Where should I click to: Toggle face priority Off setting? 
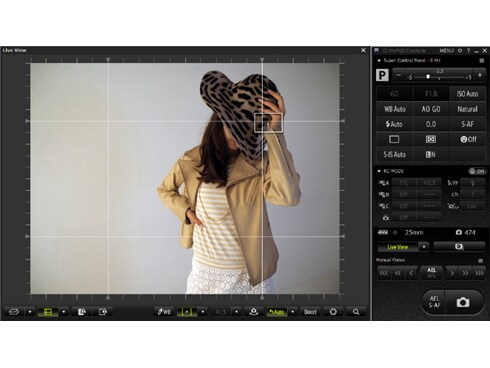click(468, 139)
